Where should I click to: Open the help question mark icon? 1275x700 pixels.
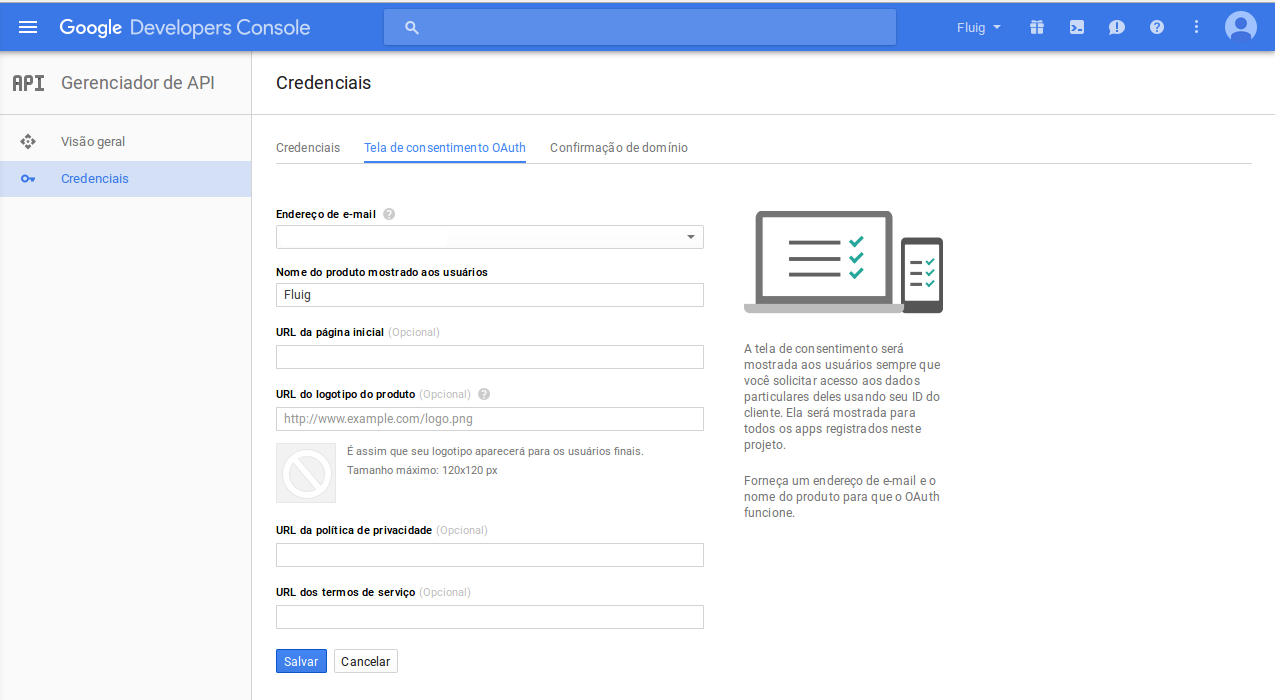coord(1157,27)
